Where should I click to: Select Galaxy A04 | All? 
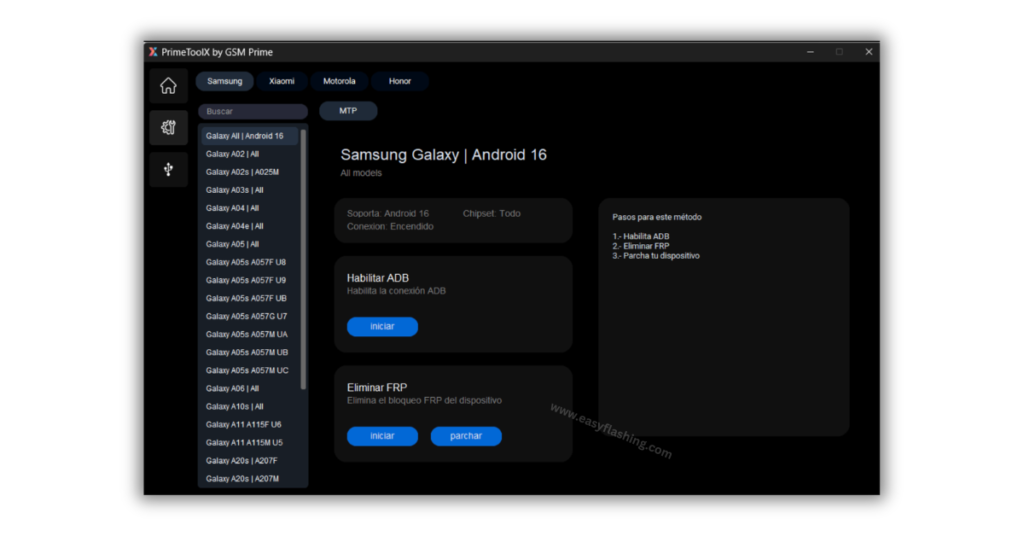249,208
